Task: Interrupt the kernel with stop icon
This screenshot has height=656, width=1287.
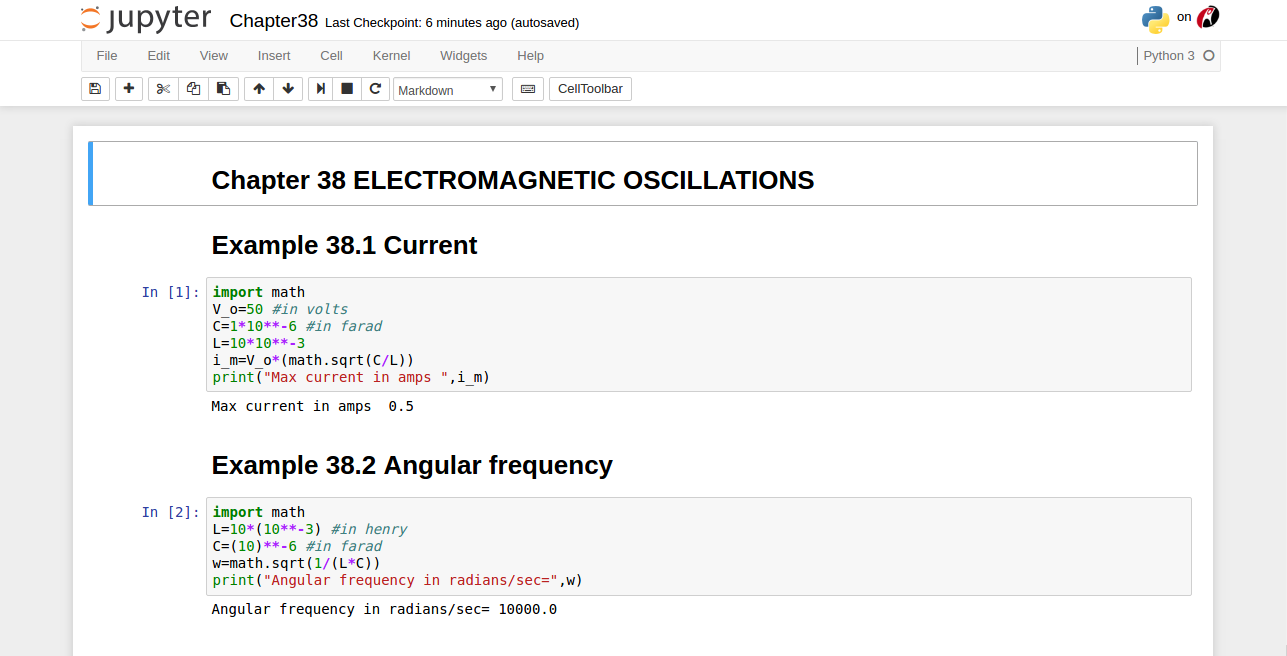Action: pyautogui.click(x=347, y=89)
